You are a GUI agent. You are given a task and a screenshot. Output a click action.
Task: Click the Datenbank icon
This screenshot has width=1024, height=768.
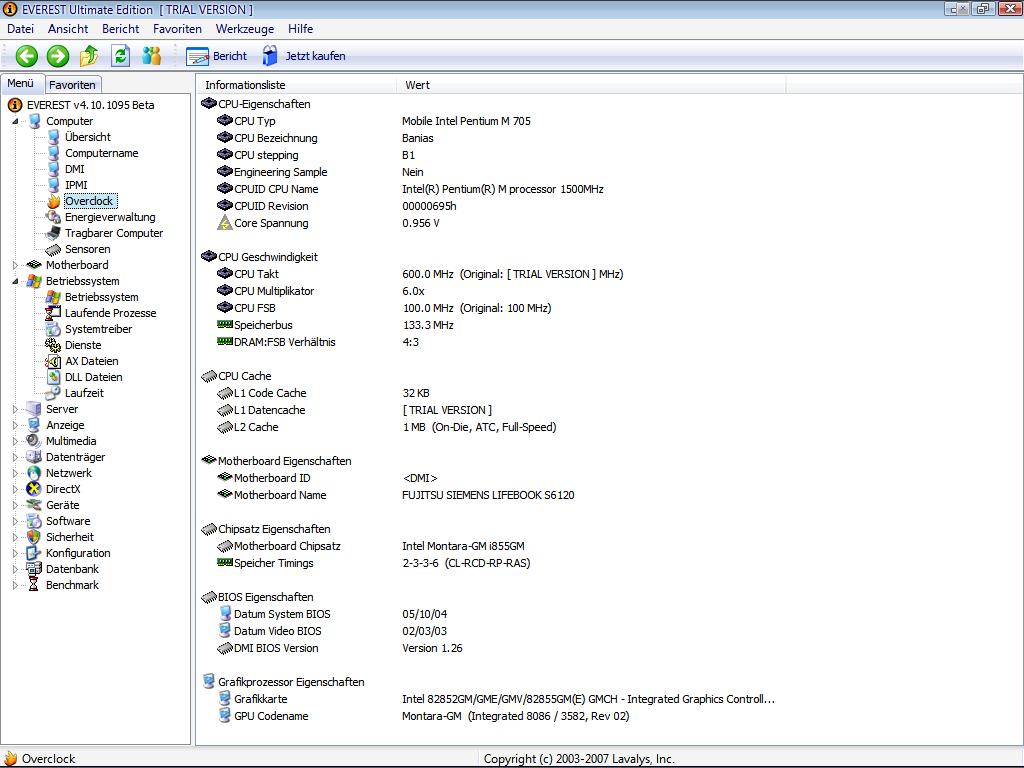pyautogui.click(x=34, y=569)
